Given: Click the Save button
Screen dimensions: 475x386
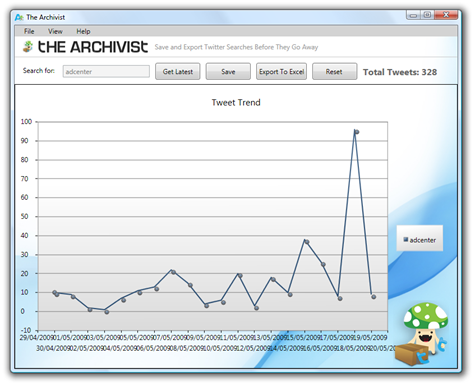Looking at the screenshot, I should [228, 72].
